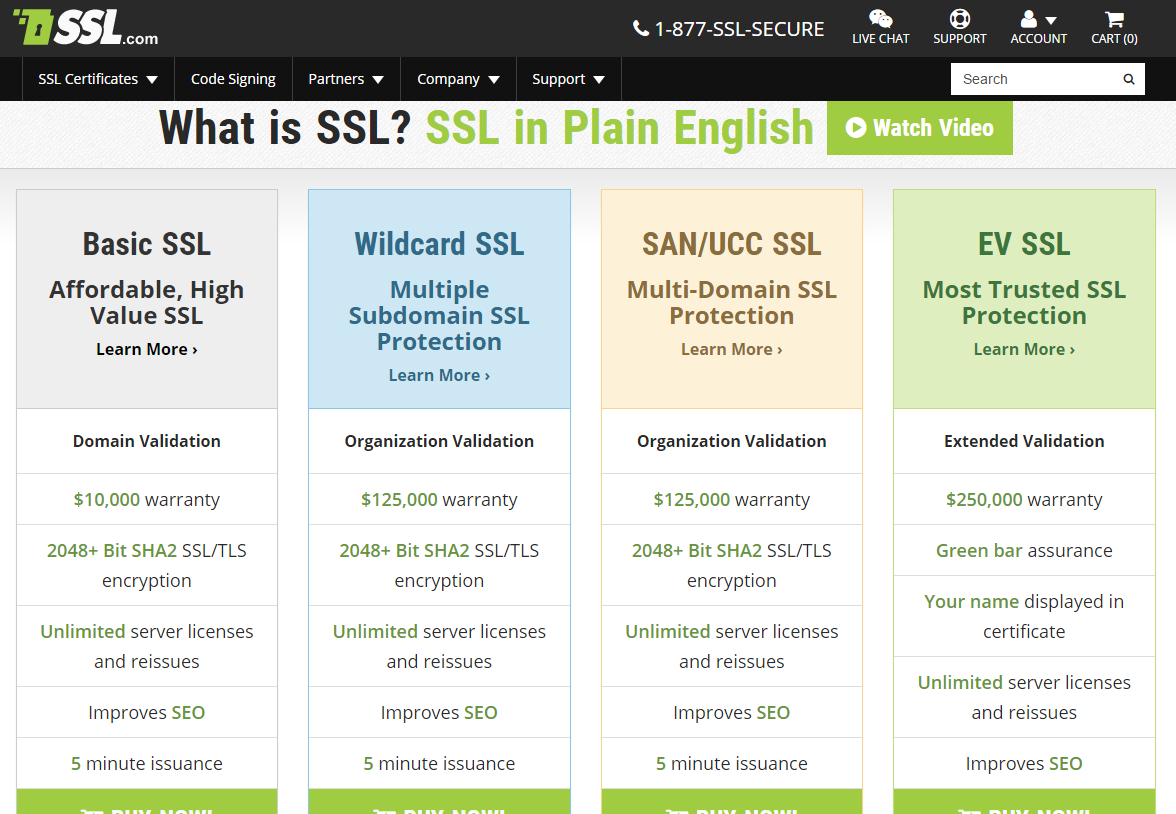Expand the Company menu arrow
The width and height of the screenshot is (1176, 814).
pos(494,80)
